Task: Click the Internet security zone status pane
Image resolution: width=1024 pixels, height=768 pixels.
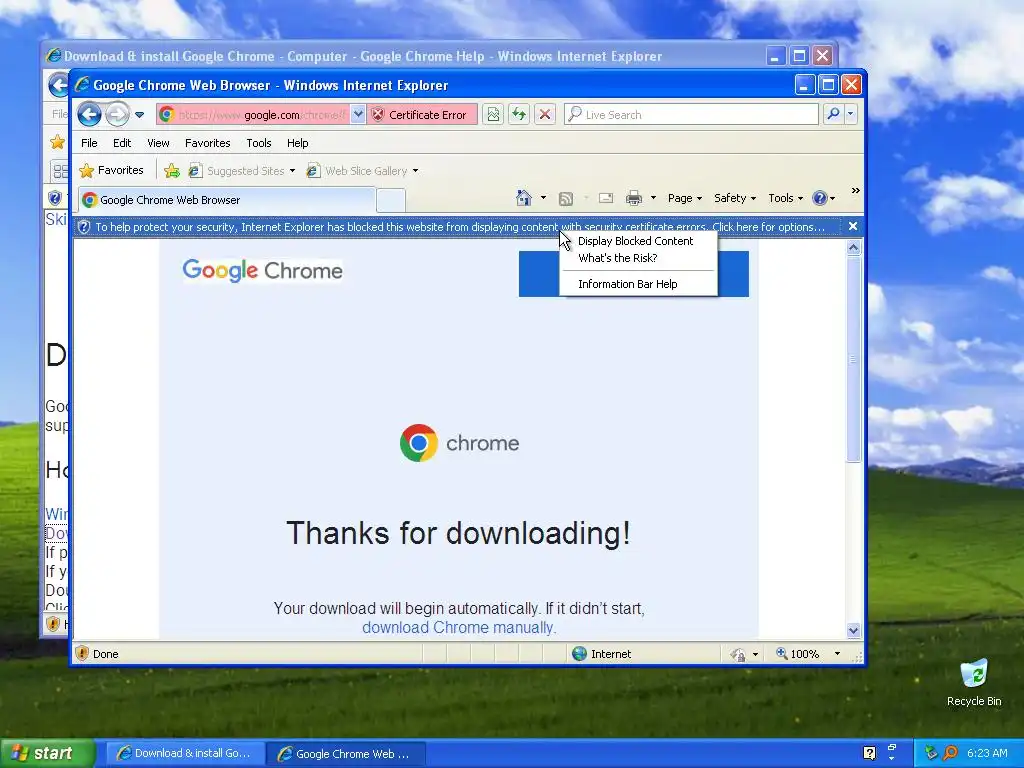Action: 601,654
